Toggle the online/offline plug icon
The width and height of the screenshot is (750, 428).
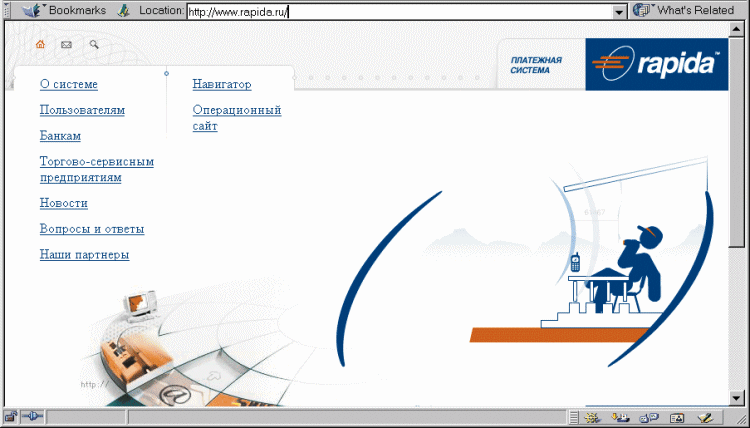(x=33, y=417)
